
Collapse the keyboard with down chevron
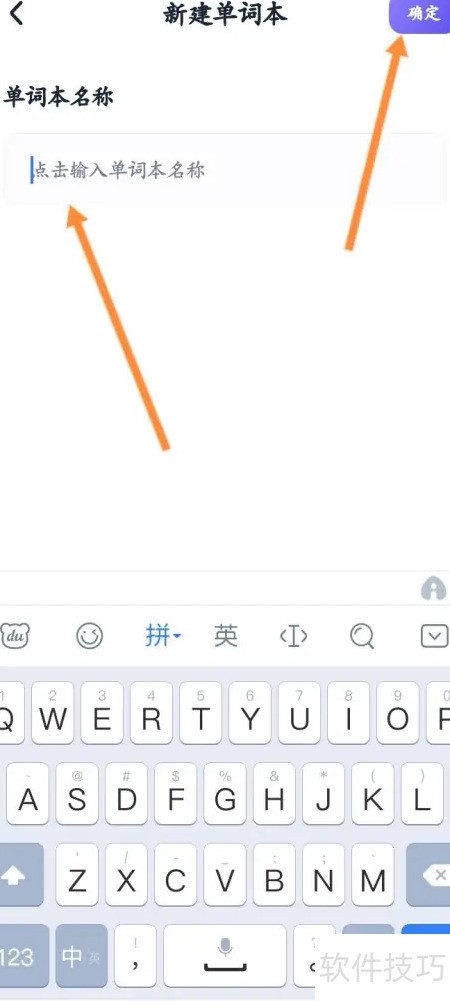pos(435,636)
